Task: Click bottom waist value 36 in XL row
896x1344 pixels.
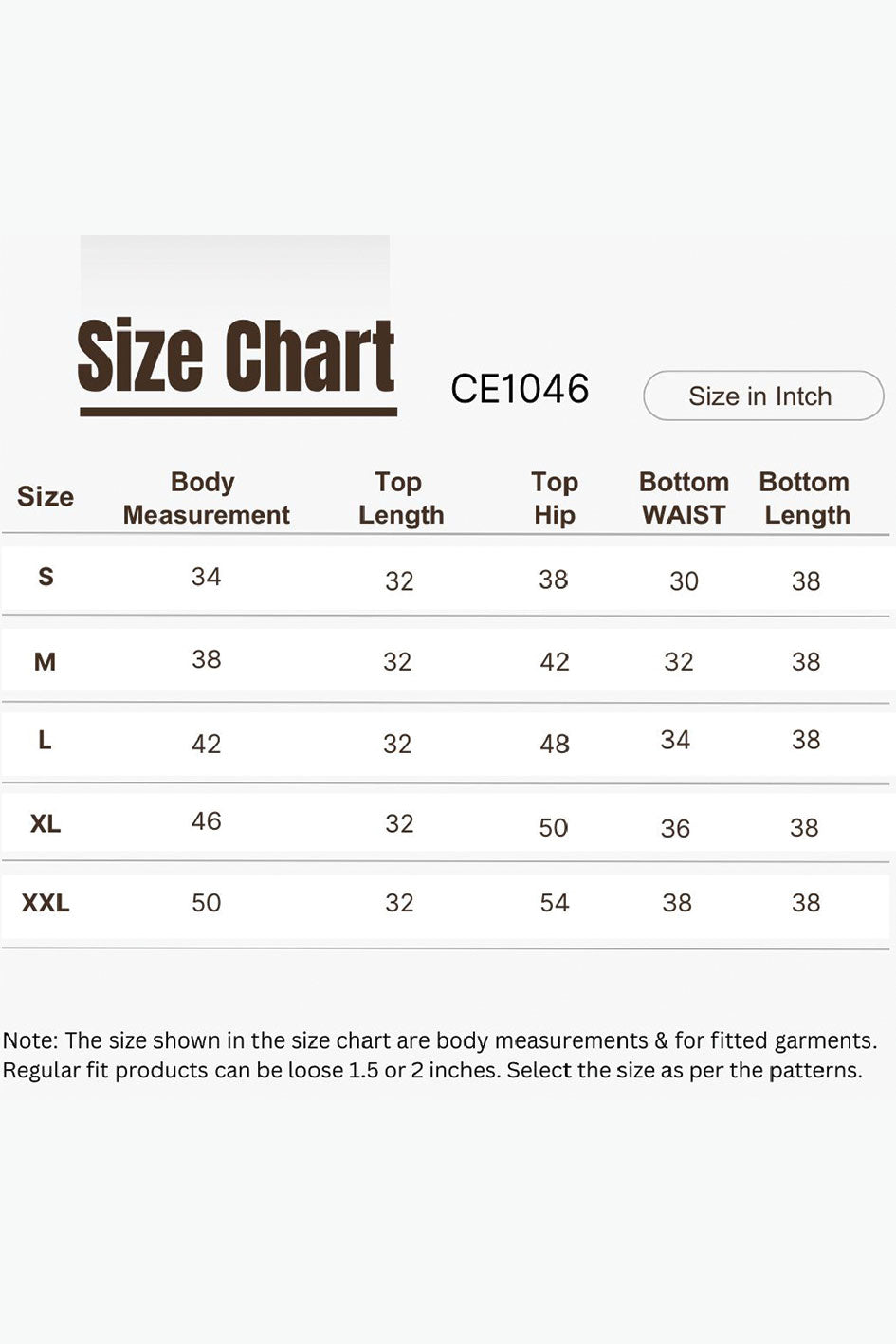Action: click(x=675, y=828)
